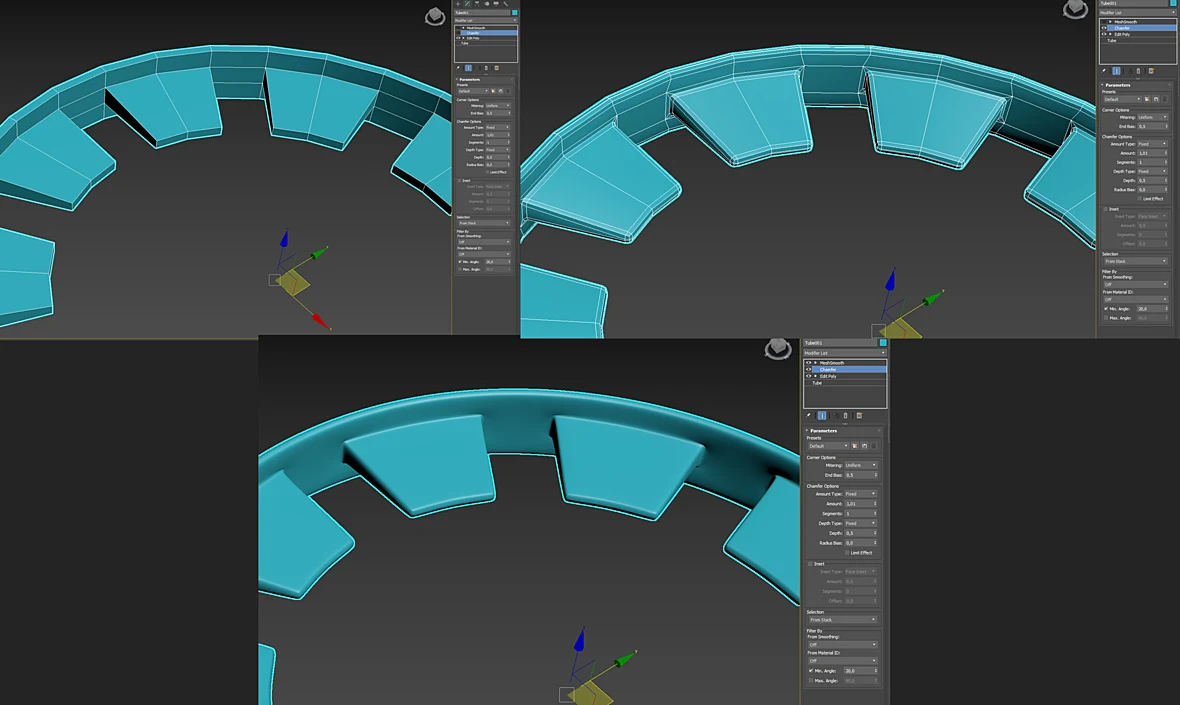The width and height of the screenshot is (1180, 705).
Task: Click Delete Preset icon in bottom view panel
Action: (874, 446)
